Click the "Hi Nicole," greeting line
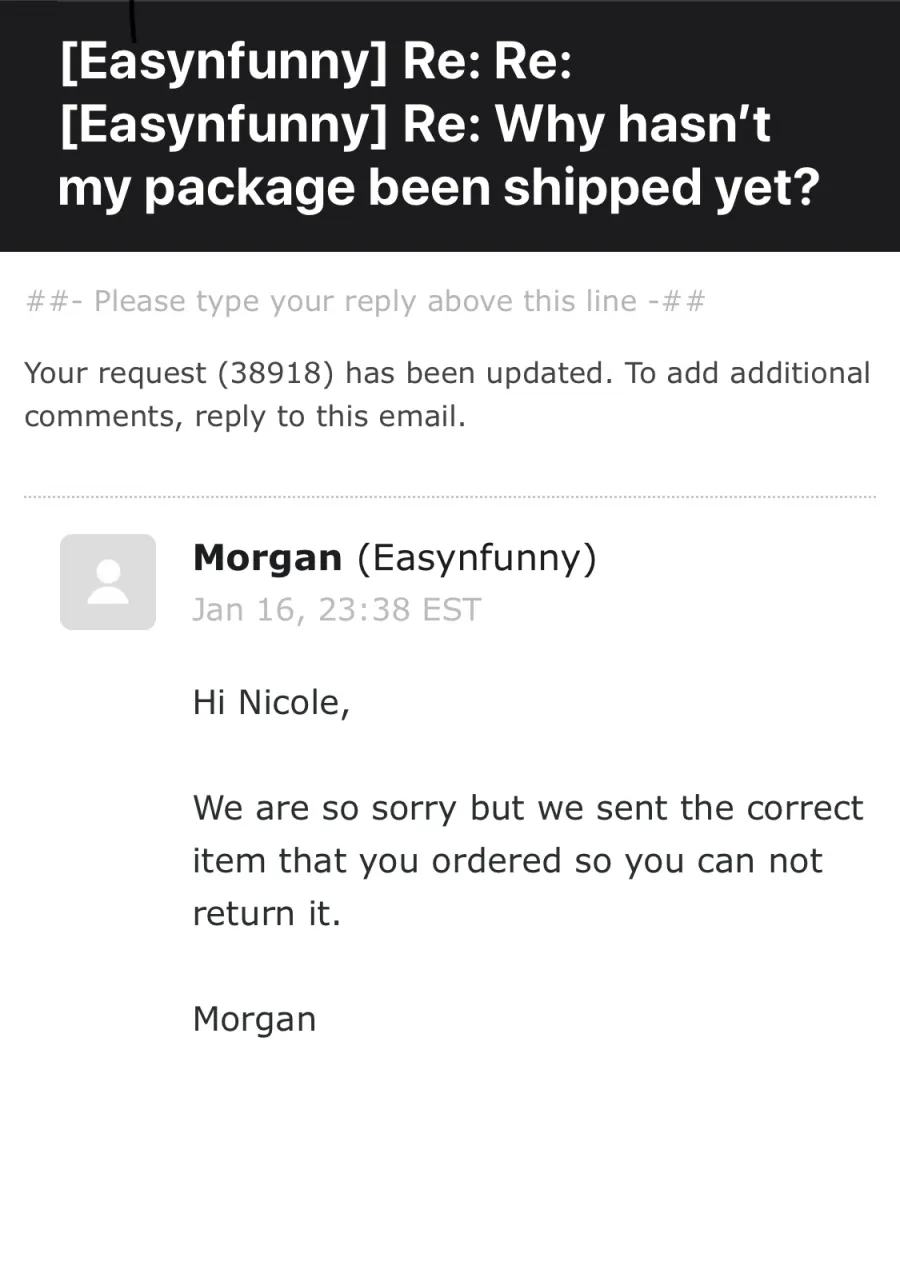This screenshot has height=1281, width=900. pos(271,703)
